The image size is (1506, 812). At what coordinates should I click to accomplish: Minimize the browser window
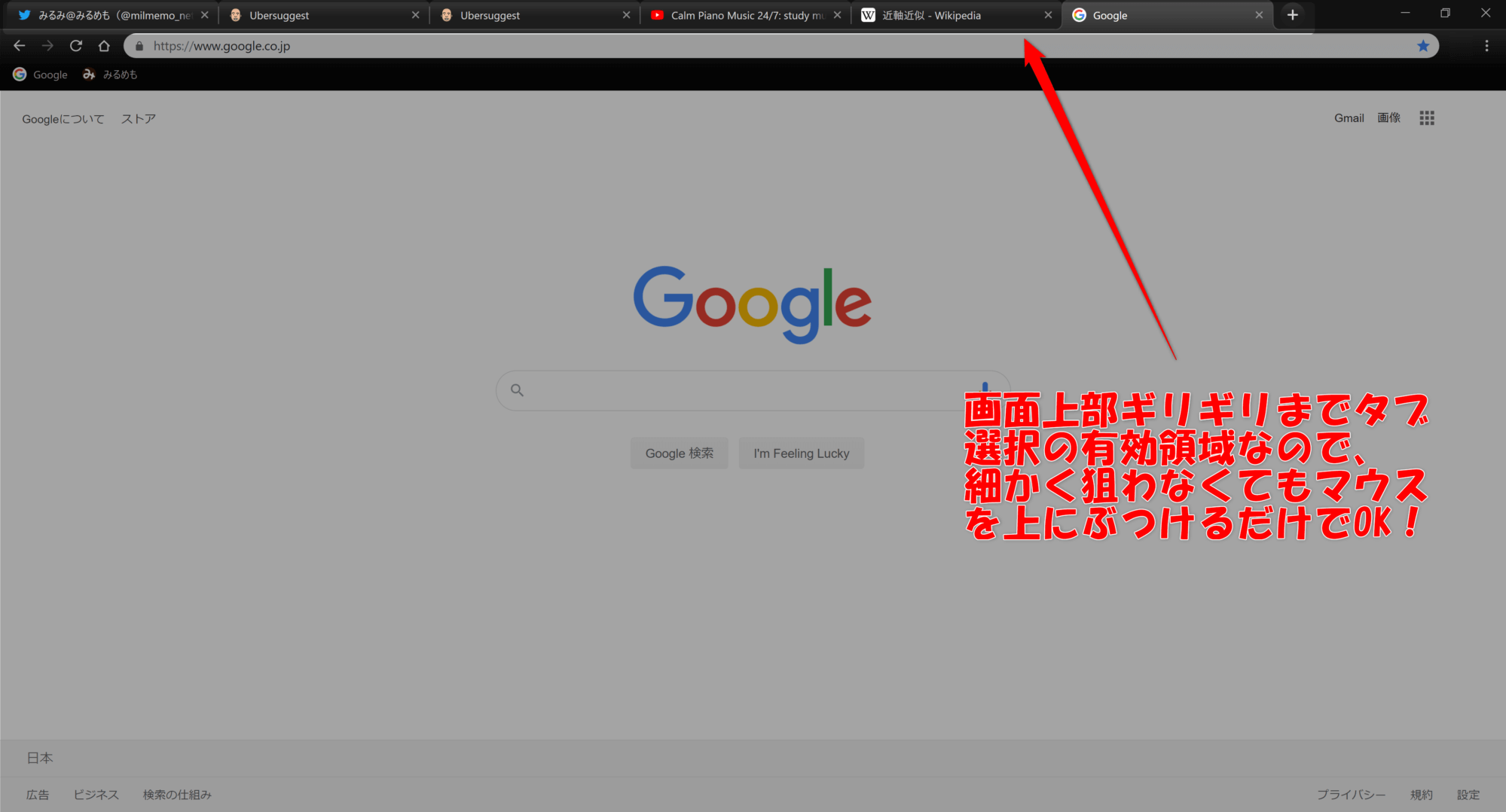1405,14
